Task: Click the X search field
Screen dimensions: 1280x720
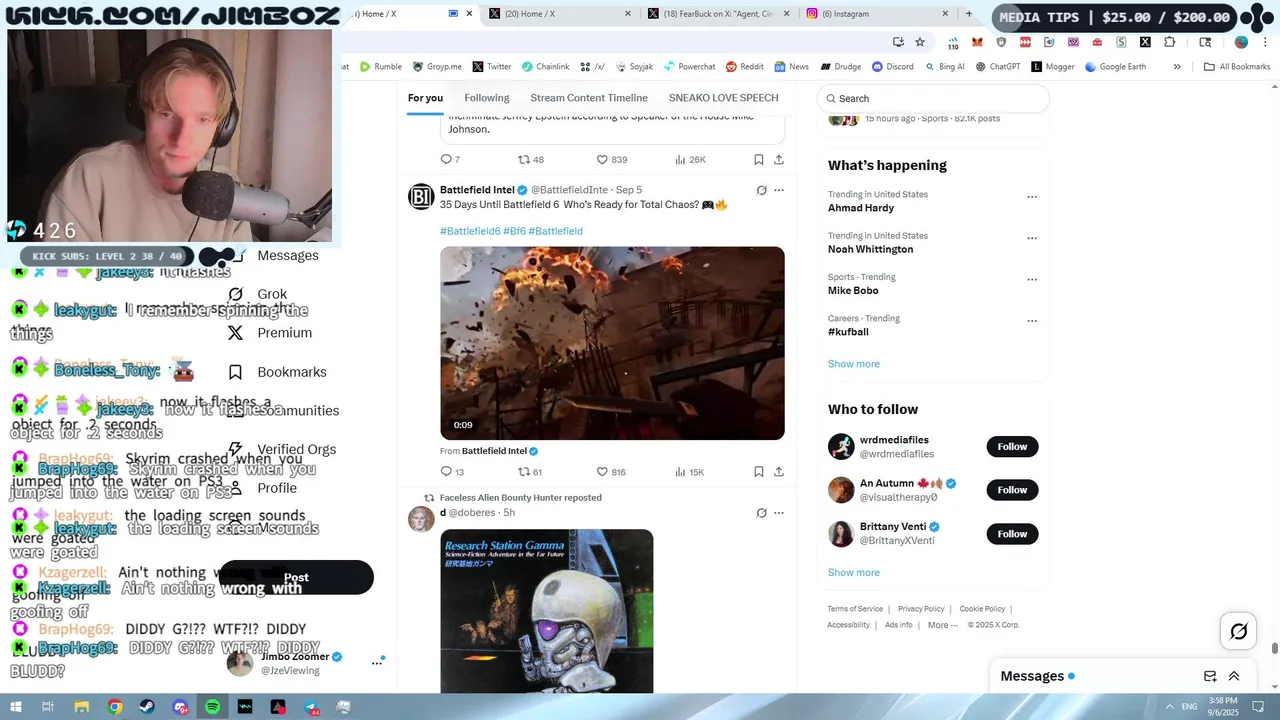Action: pos(933,98)
